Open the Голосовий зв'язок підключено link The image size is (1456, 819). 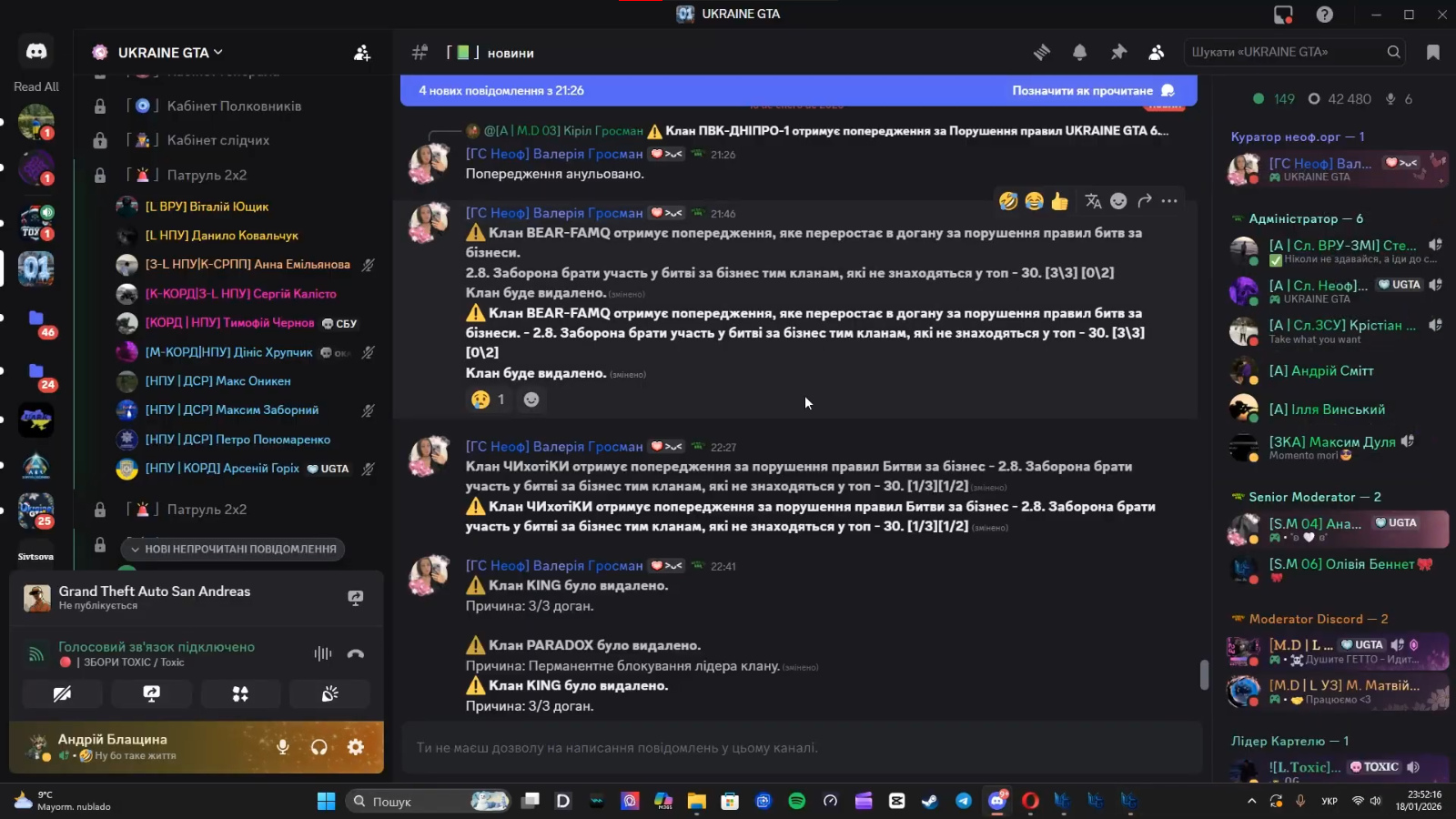coord(157,647)
